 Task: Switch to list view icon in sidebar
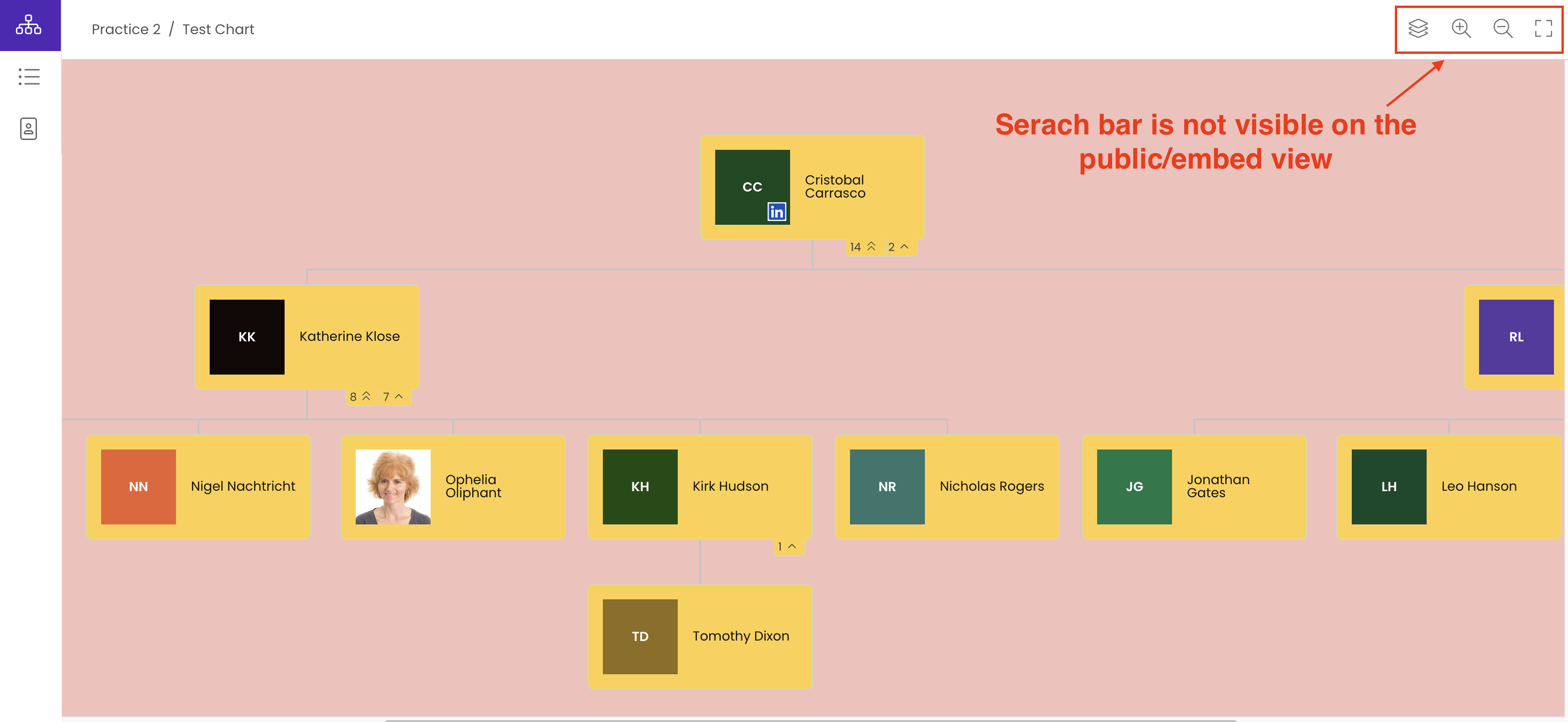[x=29, y=77]
